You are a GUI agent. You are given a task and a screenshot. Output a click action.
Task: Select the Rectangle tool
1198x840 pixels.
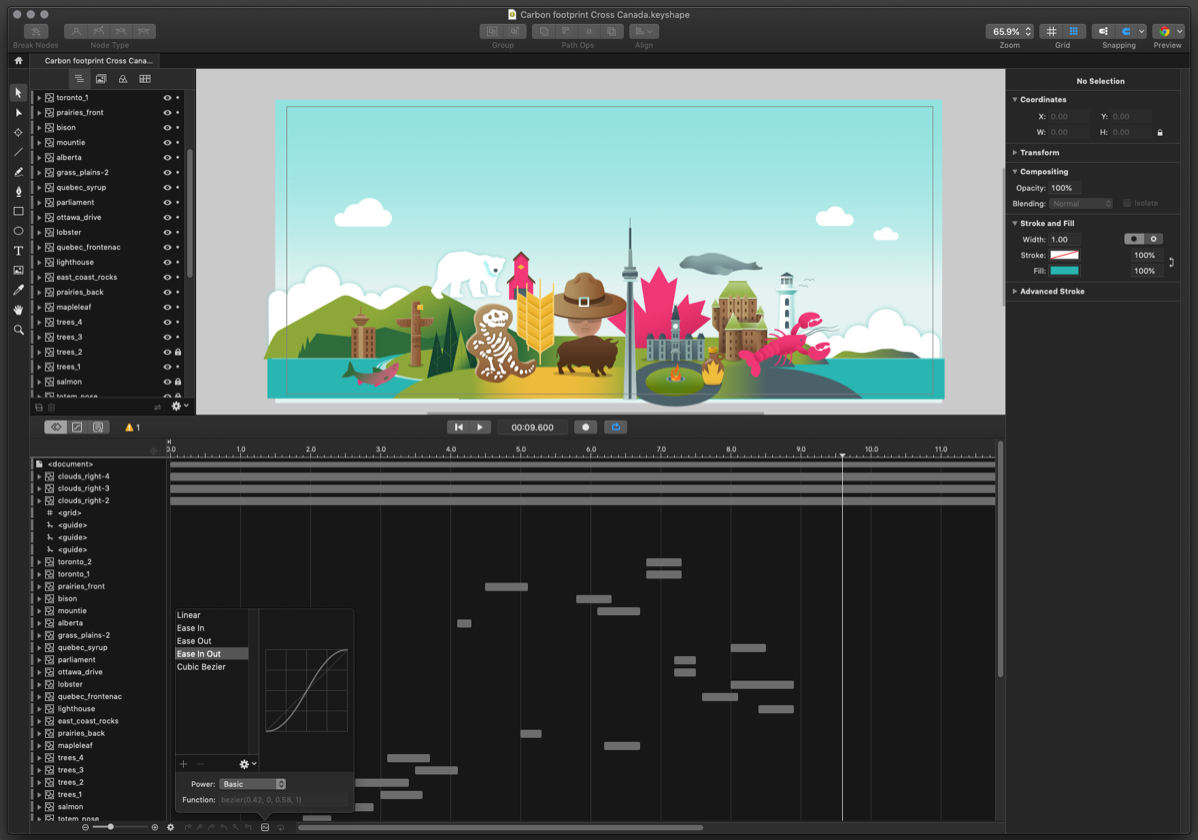pos(18,211)
